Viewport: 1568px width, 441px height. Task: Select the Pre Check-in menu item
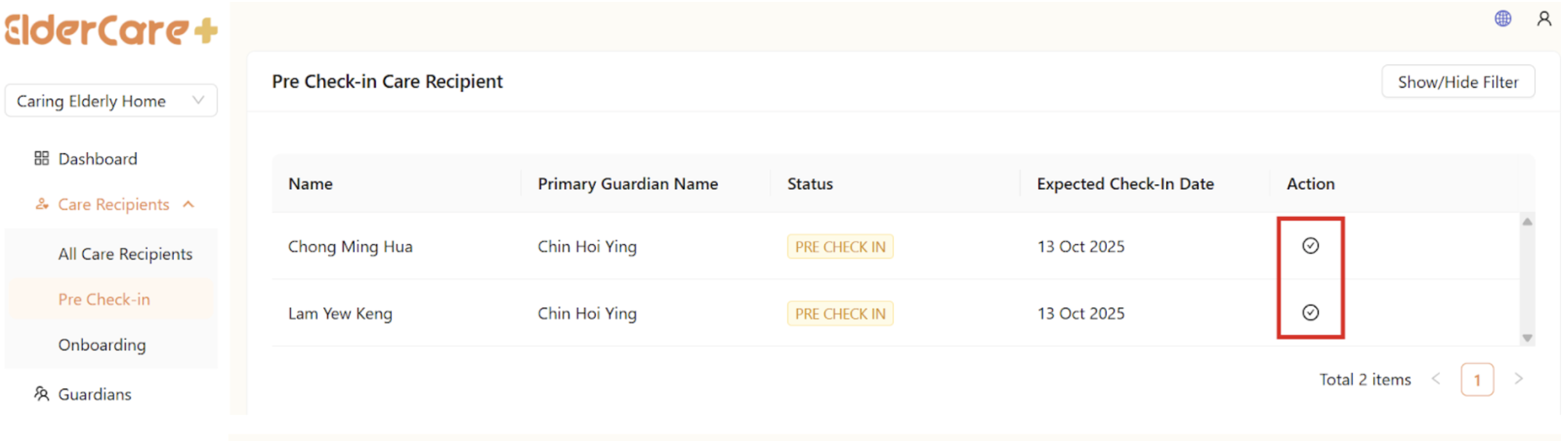coord(104,300)
